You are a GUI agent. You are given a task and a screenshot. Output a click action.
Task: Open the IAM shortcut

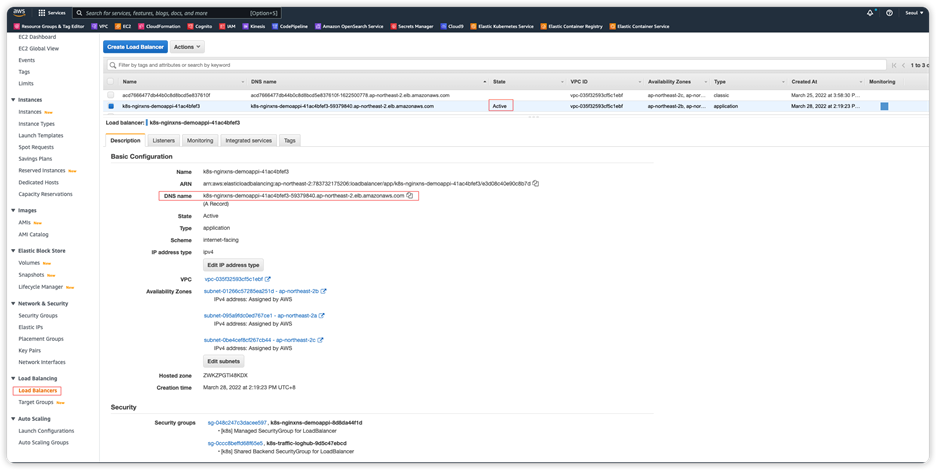point(227,26)
